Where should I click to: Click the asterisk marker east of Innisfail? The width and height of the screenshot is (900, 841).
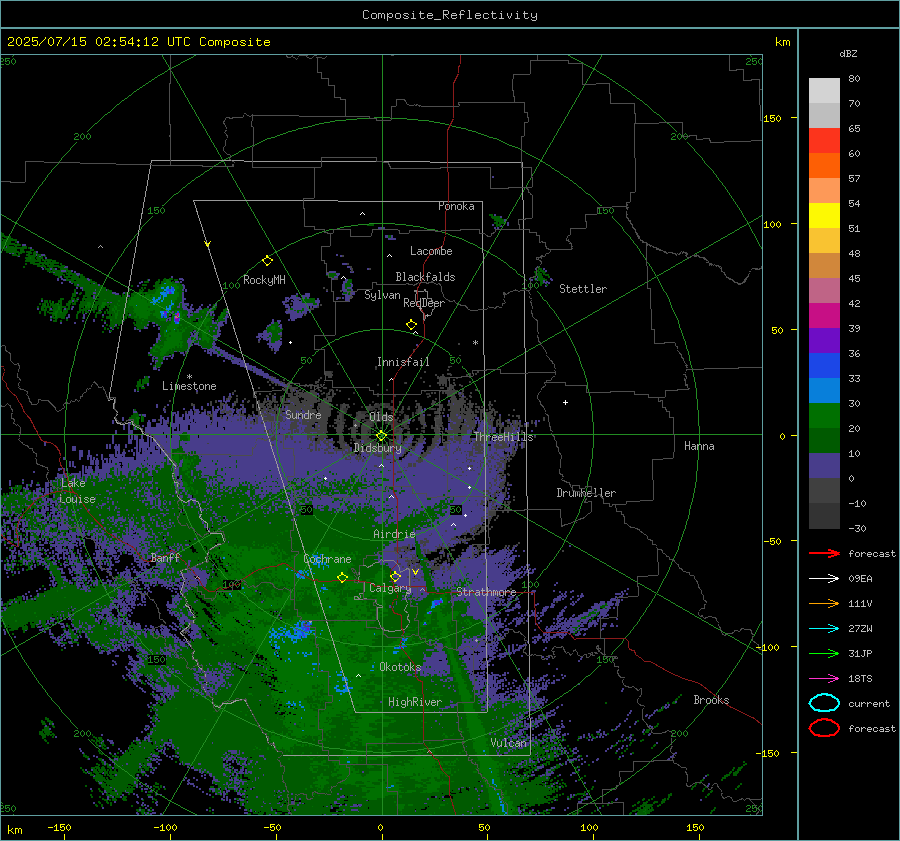475,343
